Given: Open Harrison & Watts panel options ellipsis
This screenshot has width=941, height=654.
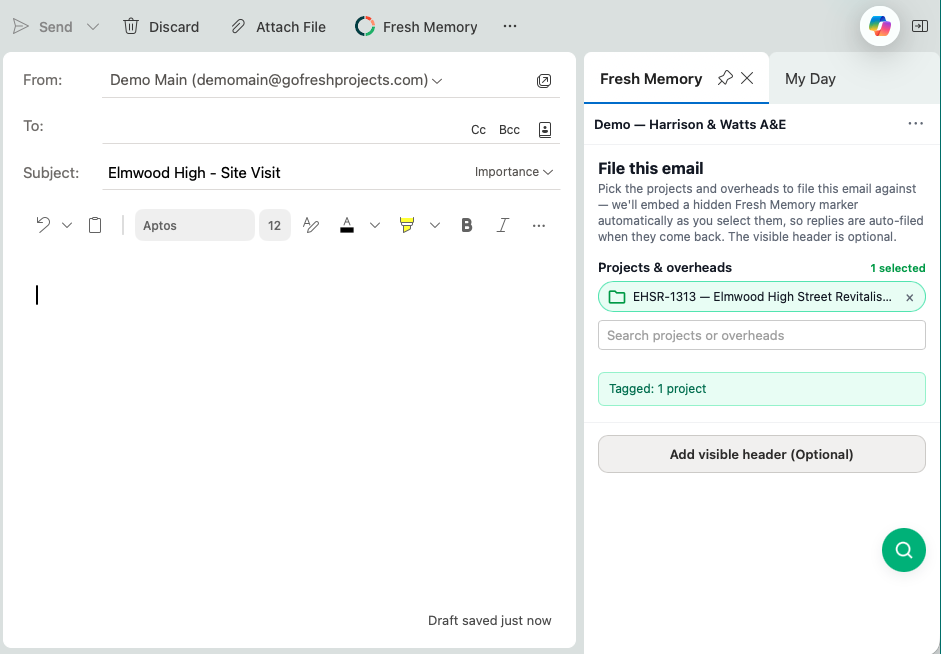Looking at the screenshot, I should click(x=915, y=124).
